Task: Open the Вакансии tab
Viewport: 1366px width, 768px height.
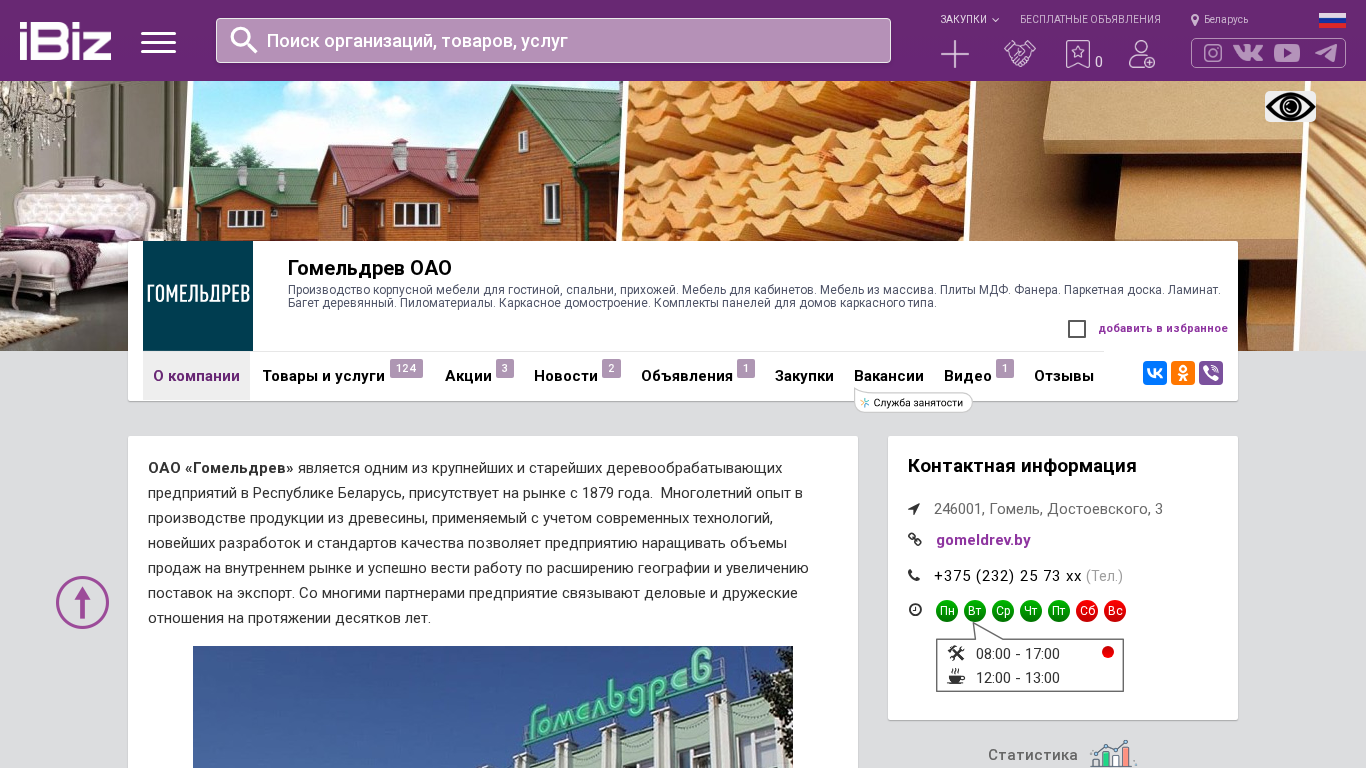Action: [889, 376]
